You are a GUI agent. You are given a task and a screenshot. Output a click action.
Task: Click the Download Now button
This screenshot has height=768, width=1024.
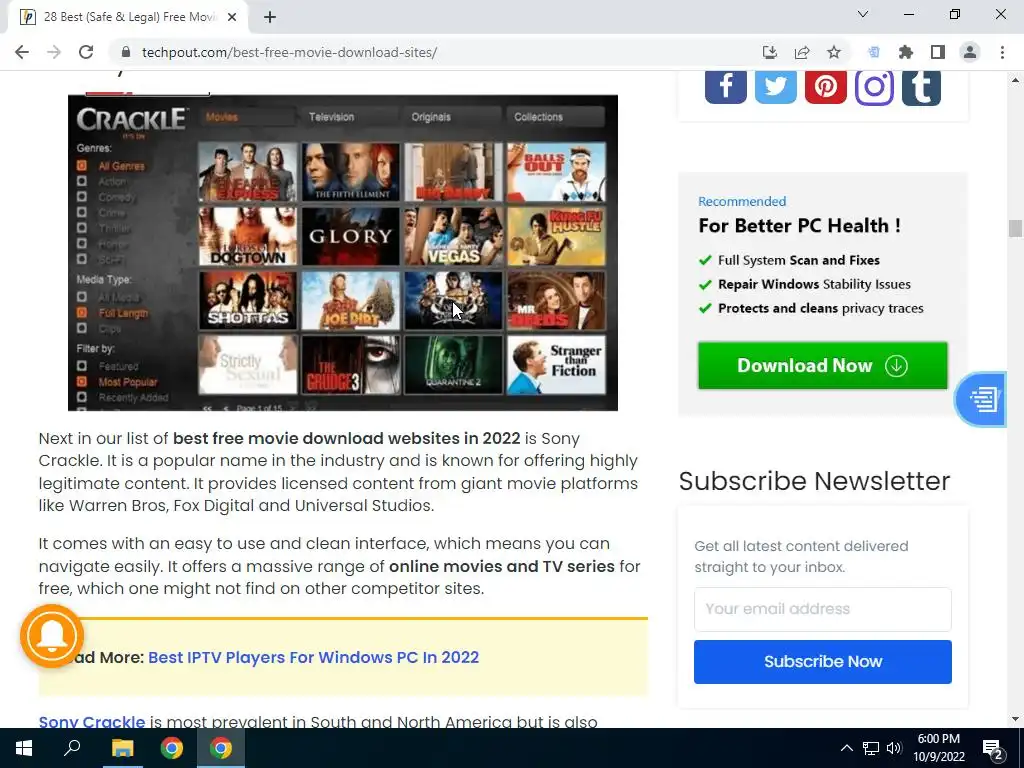tap(822, 366)
